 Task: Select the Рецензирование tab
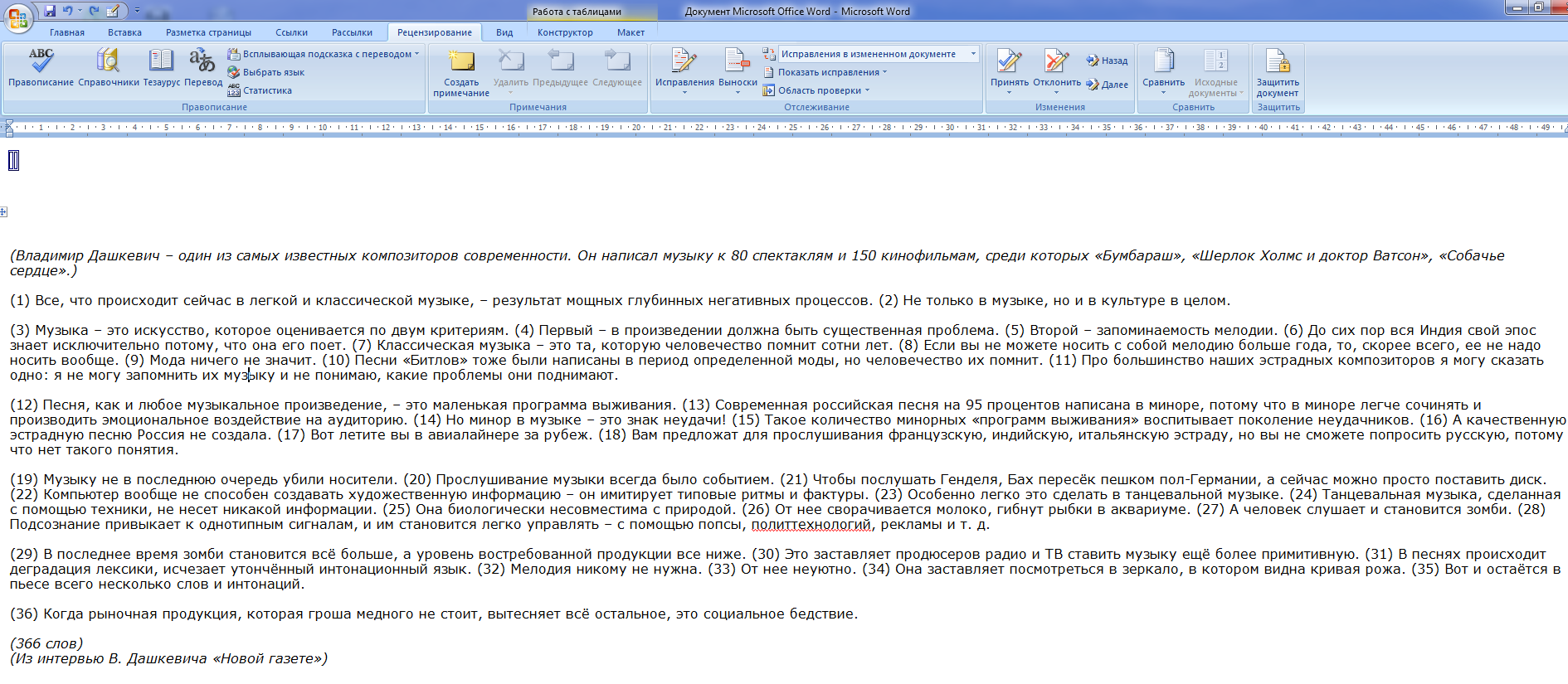click(x=434, y=32)
